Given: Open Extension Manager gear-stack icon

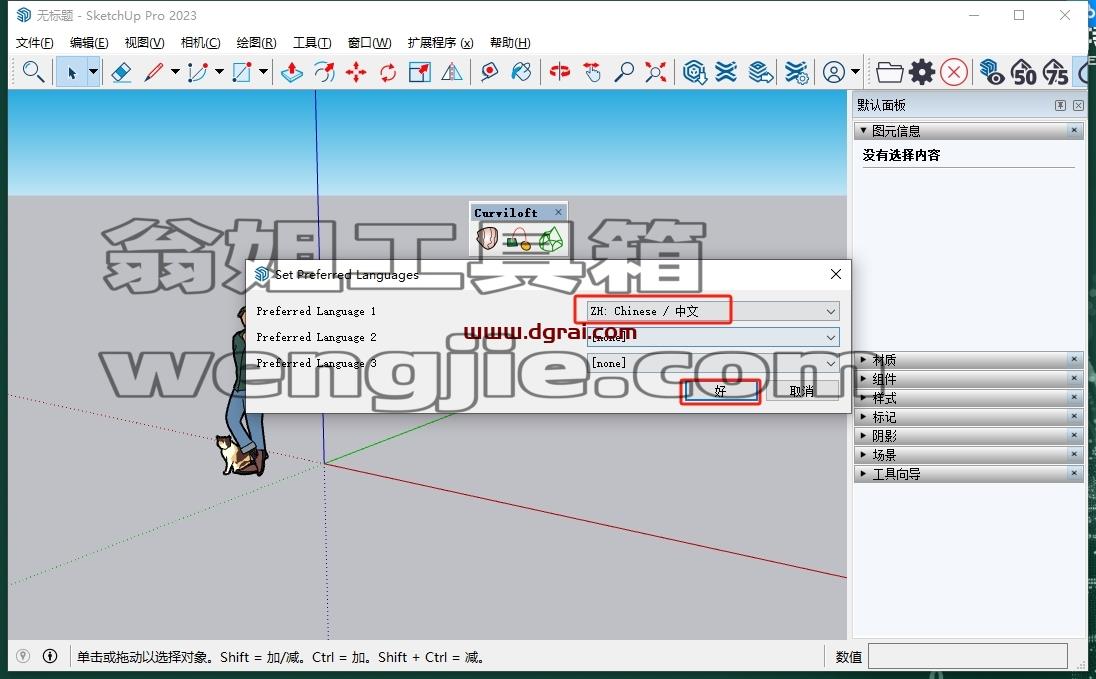Looking at the screenshot, I should pos(796,72).
